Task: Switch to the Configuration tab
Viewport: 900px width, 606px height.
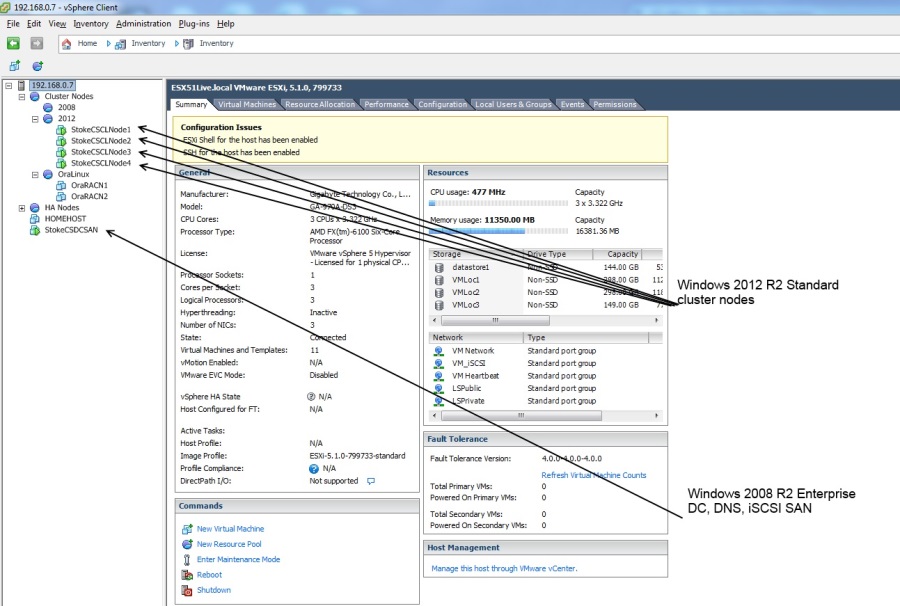Action: [x=442, y=104]
